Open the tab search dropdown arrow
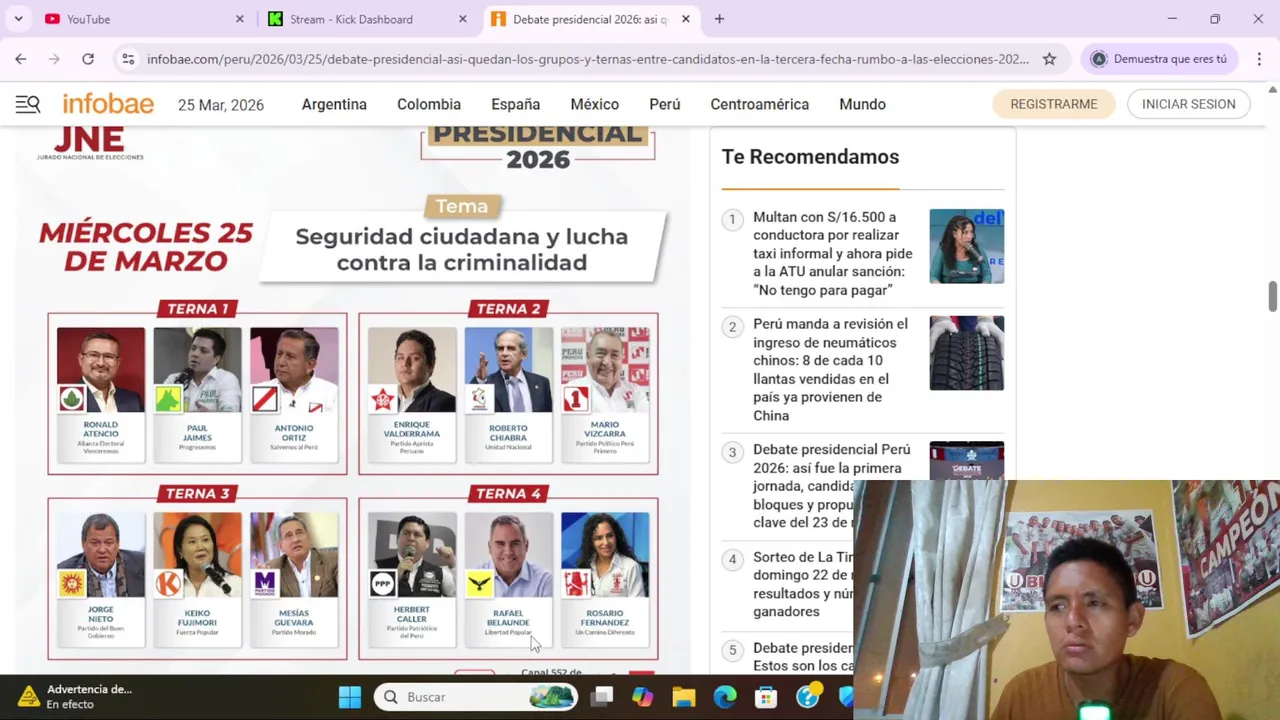 [x=18, y=19]
